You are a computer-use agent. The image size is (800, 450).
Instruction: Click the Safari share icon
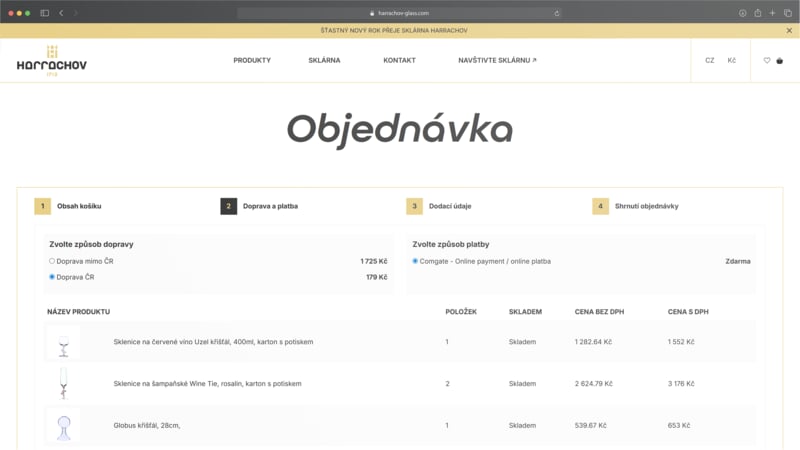758,13
